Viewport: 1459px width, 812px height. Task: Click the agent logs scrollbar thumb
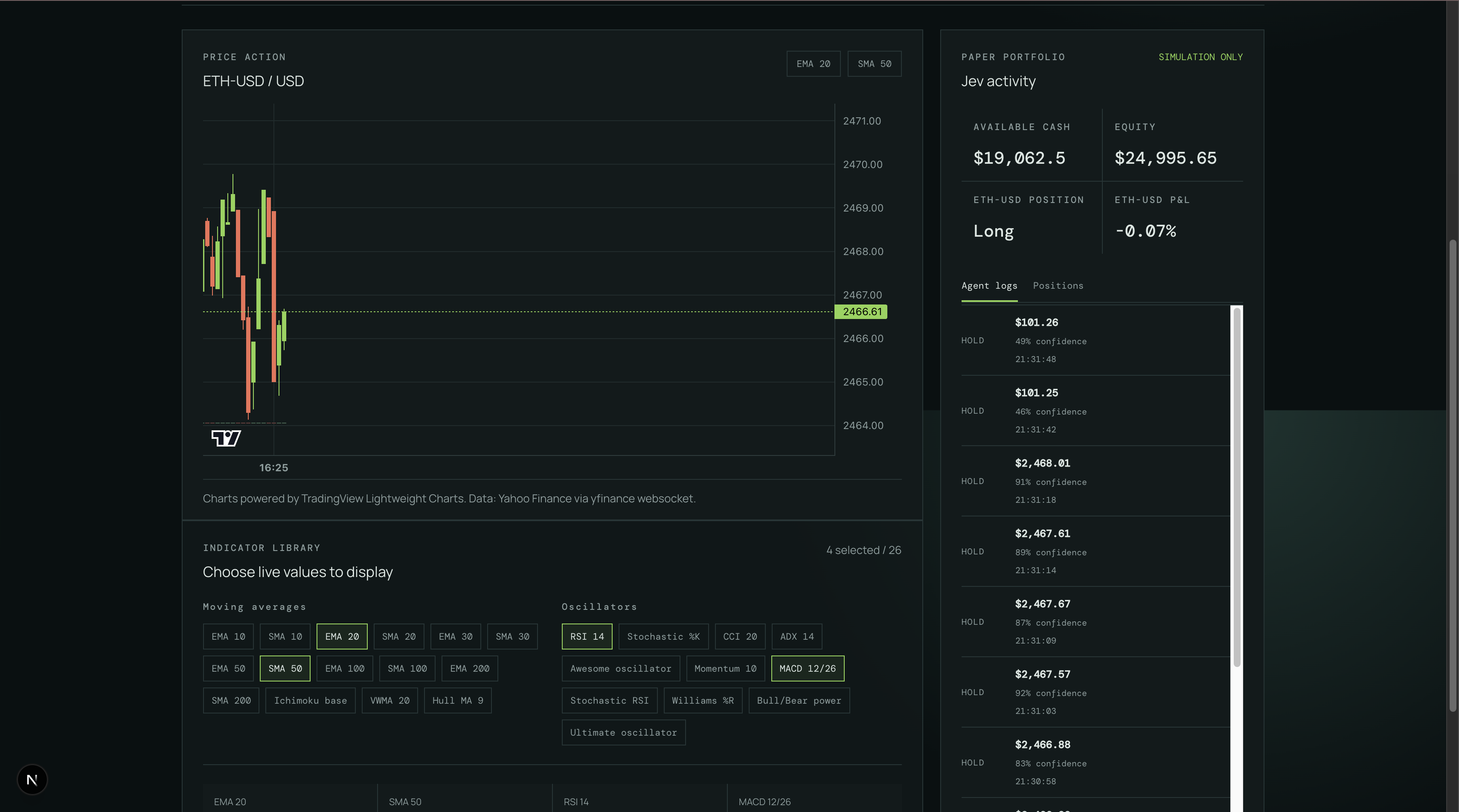pyautogui.click(x=1237, y=487)
